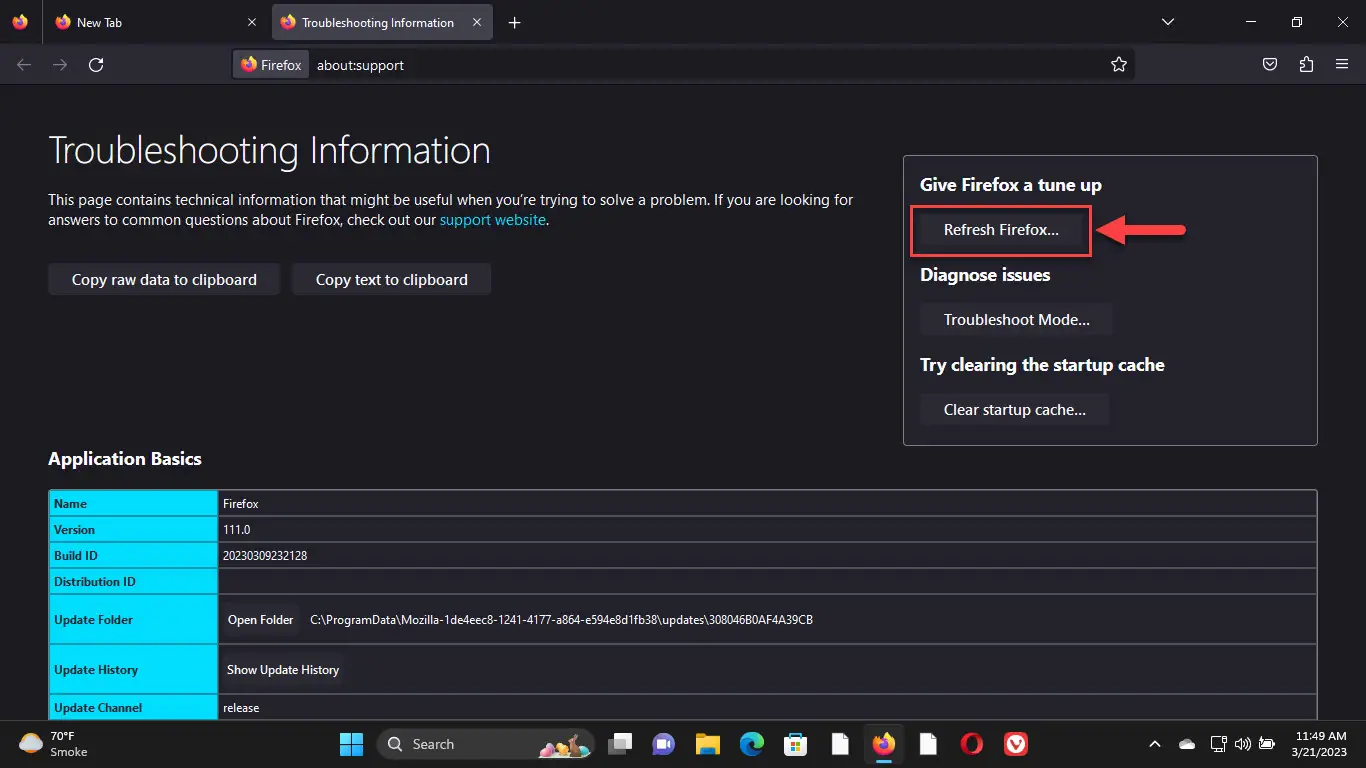Click the Firefox value in the Name row
The image size is (1366, 768).
coord(241,504)
